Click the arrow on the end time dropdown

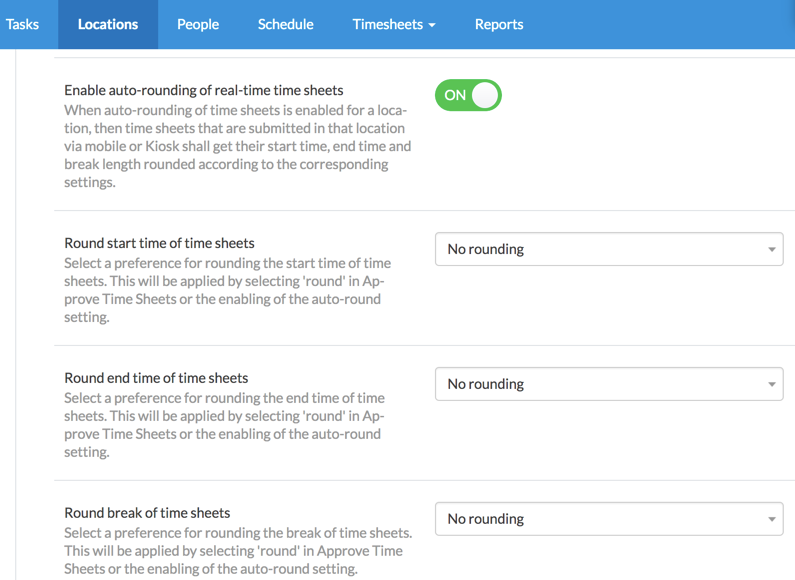tap(772, 385)
